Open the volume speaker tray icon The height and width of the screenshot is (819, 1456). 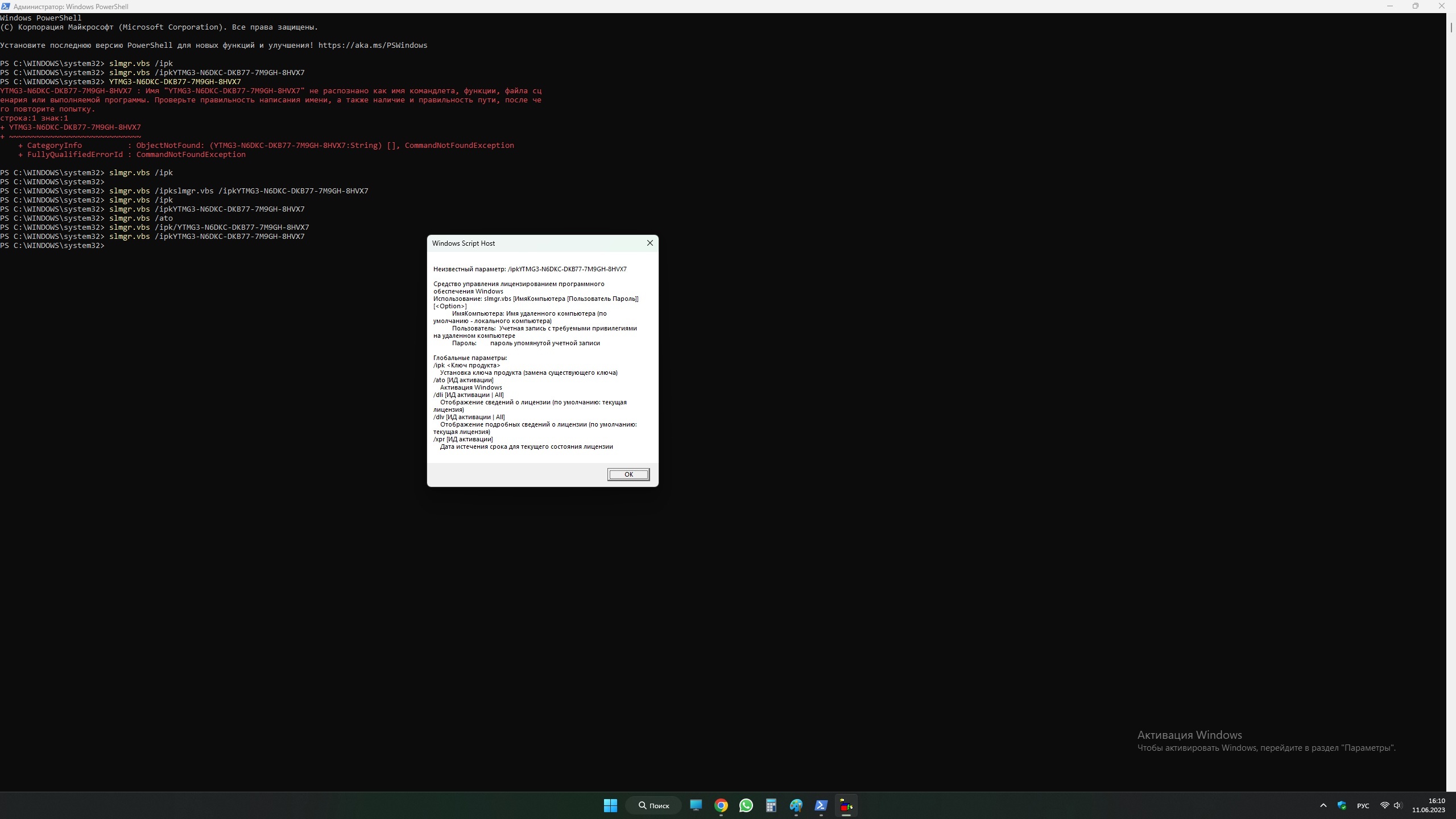click(x=1398, y=805)
